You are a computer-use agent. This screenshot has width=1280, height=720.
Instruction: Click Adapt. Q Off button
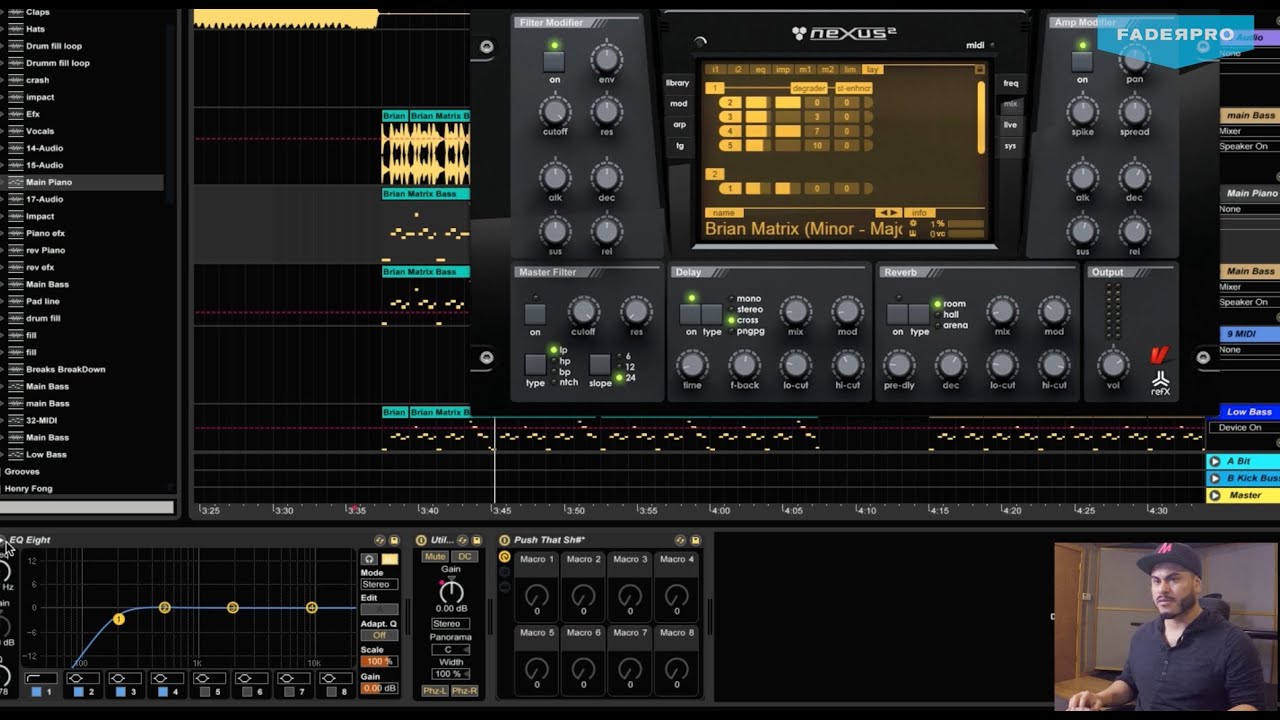pyautogui.click(x=379, y=636)
